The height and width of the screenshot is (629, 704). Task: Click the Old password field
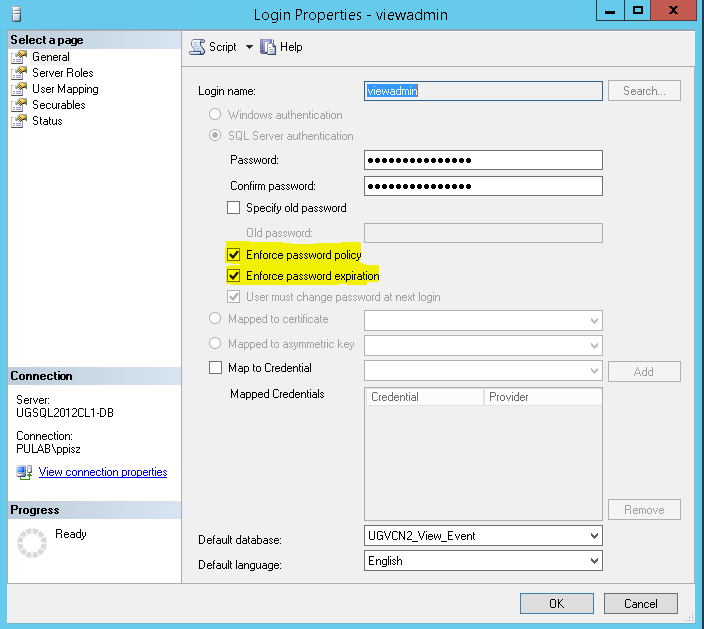(x=483, y=233)
